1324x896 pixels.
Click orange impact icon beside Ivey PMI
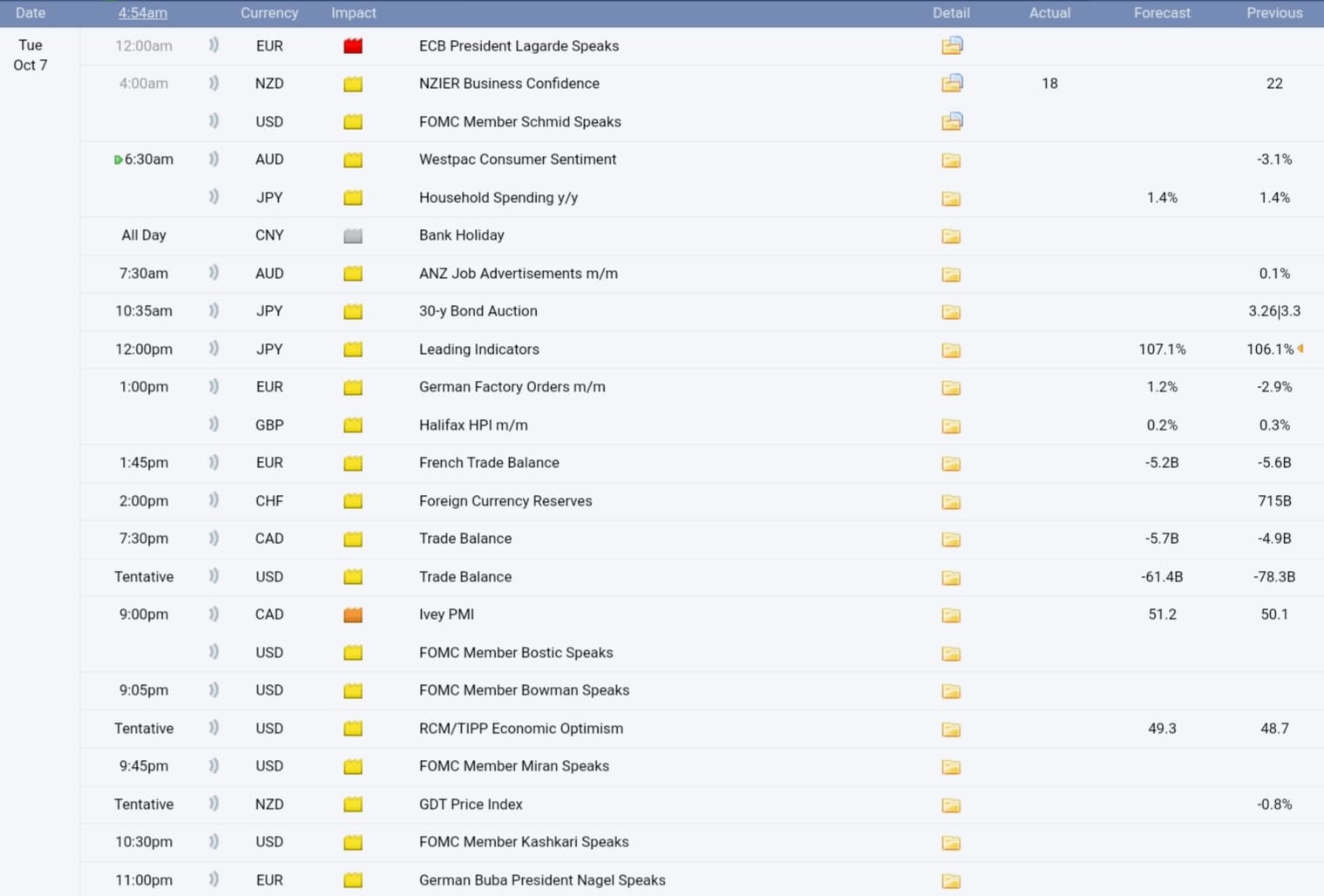(353, 615)
